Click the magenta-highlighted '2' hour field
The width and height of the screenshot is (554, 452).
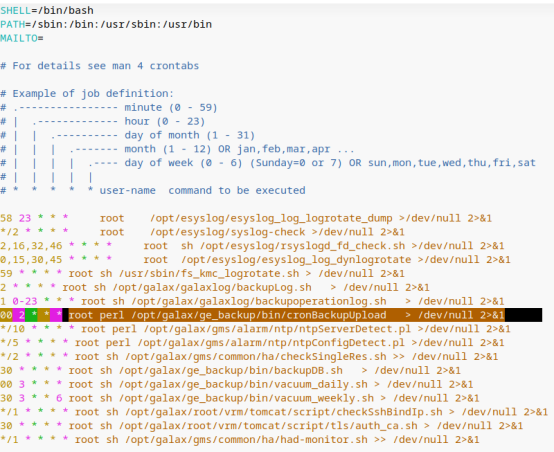coord(19,315)
